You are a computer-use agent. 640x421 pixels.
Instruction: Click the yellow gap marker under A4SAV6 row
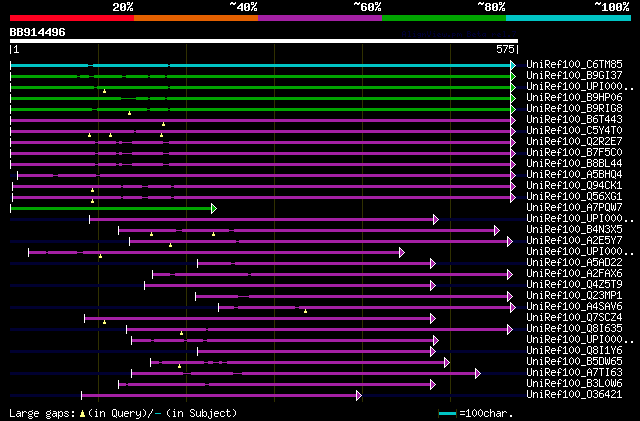(305, 312)
